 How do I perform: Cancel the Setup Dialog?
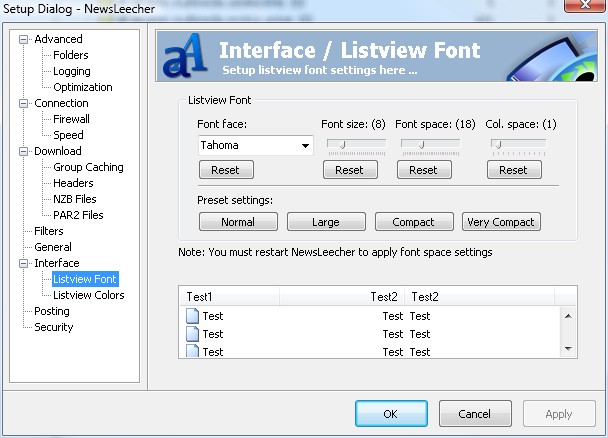click(x=475, y=414)
